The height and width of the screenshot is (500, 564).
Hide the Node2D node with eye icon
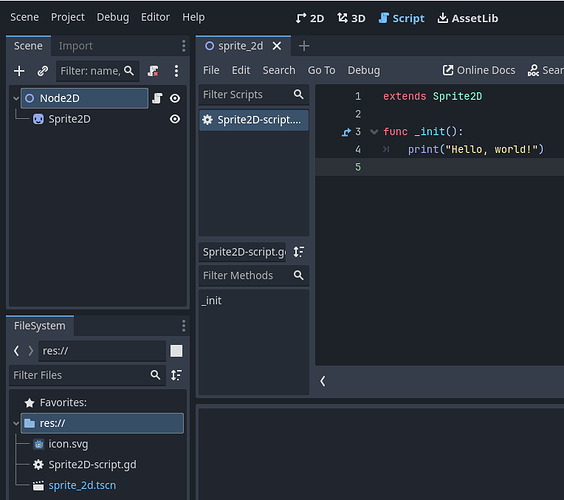pyautogui.click(x=175, y=98)
